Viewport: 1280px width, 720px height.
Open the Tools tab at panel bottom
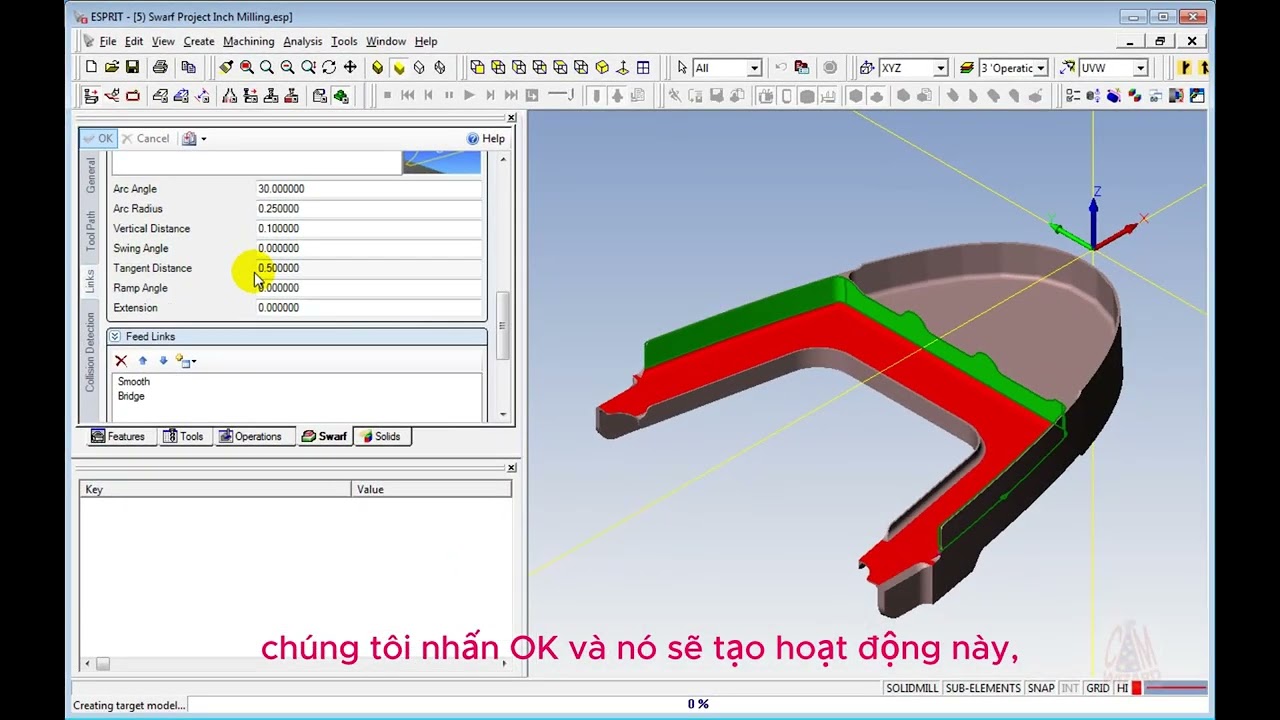click(183, 436)
